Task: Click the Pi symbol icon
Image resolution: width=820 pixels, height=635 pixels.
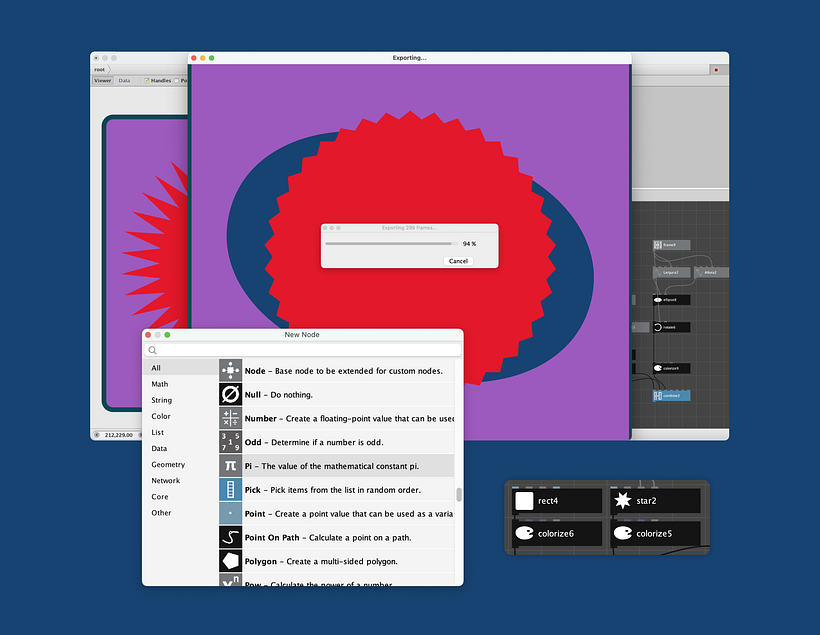Action: click(x=230, y=466)
